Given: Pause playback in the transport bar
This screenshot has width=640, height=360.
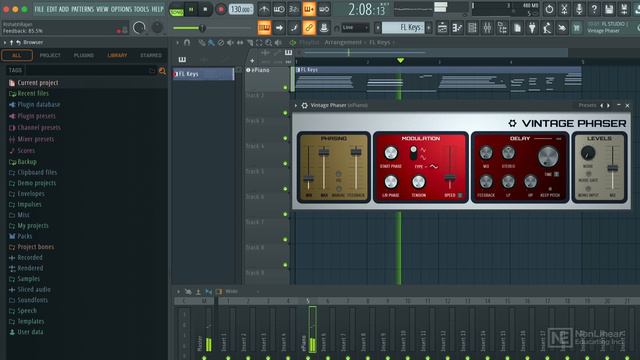Looking at the screenshot, I should [191, 9].
